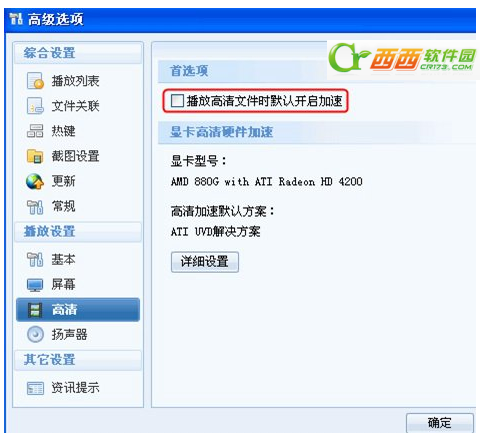Click the 截图设置 folder icon
The width and height of the screenshot is (480, 441).
pos(35,156)
